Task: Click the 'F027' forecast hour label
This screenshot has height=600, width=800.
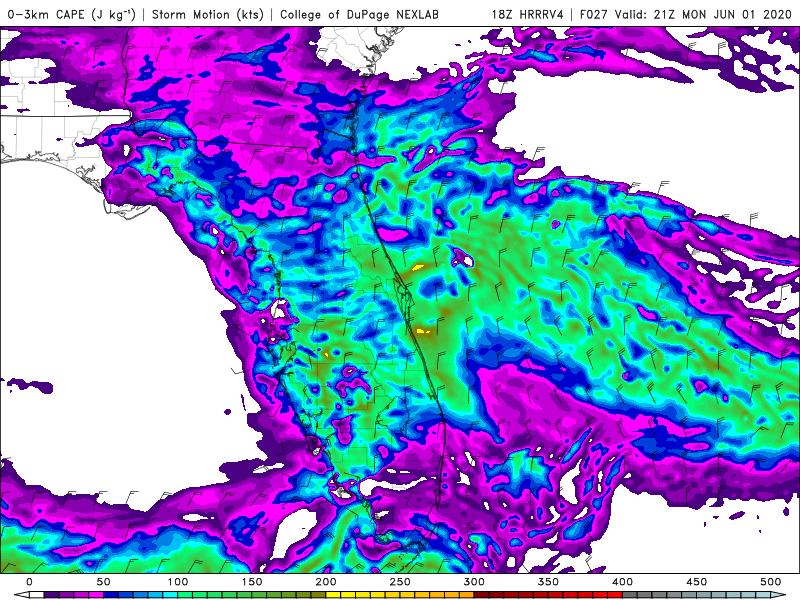Action: (595, 14)
